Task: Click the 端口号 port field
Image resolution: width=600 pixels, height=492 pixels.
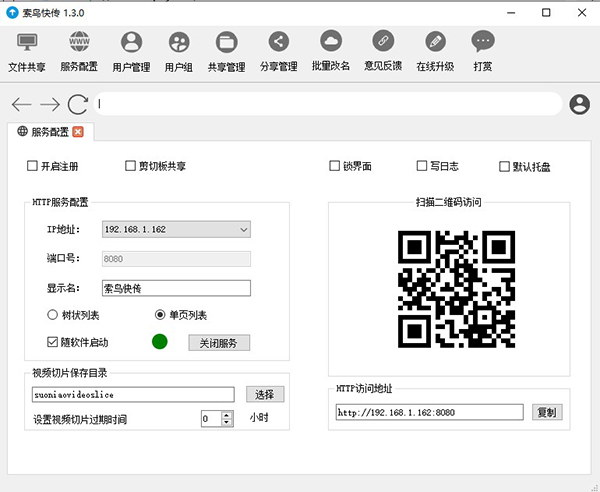Action: tap(176, 259)
